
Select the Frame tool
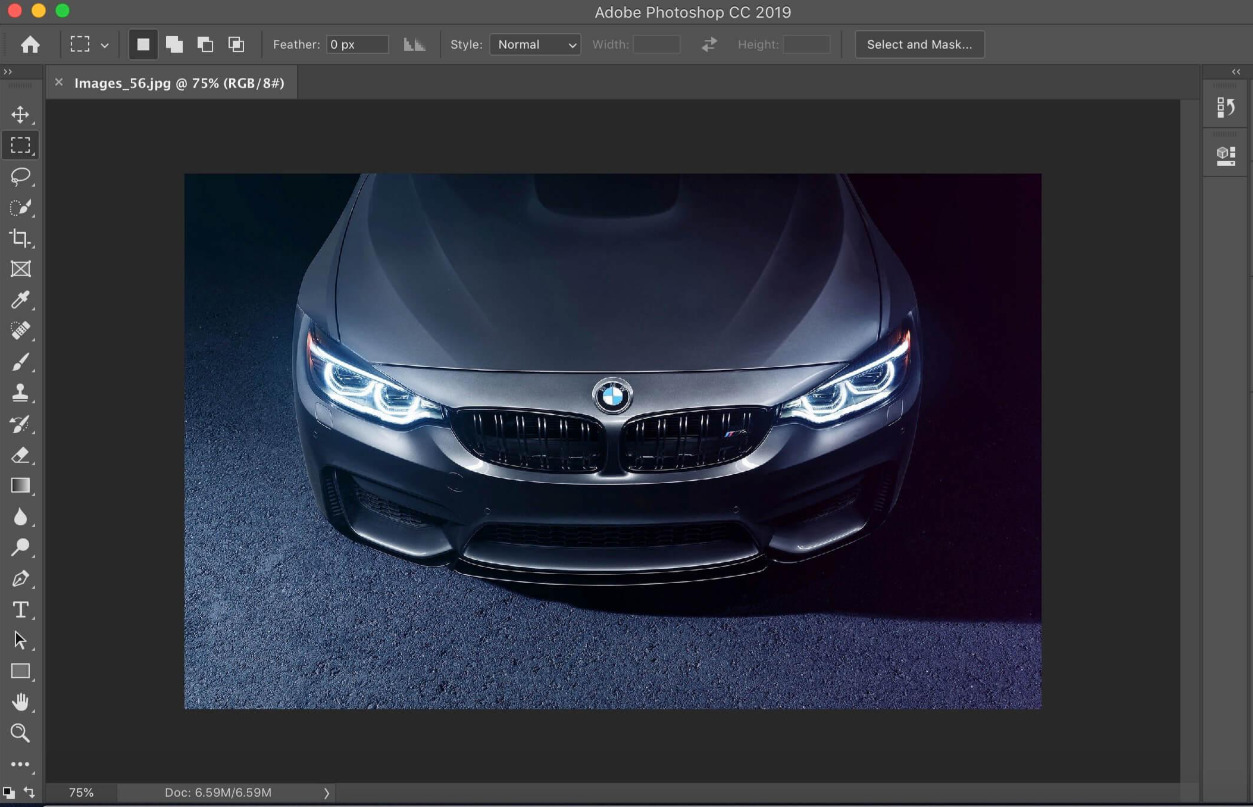click(20, 269)
